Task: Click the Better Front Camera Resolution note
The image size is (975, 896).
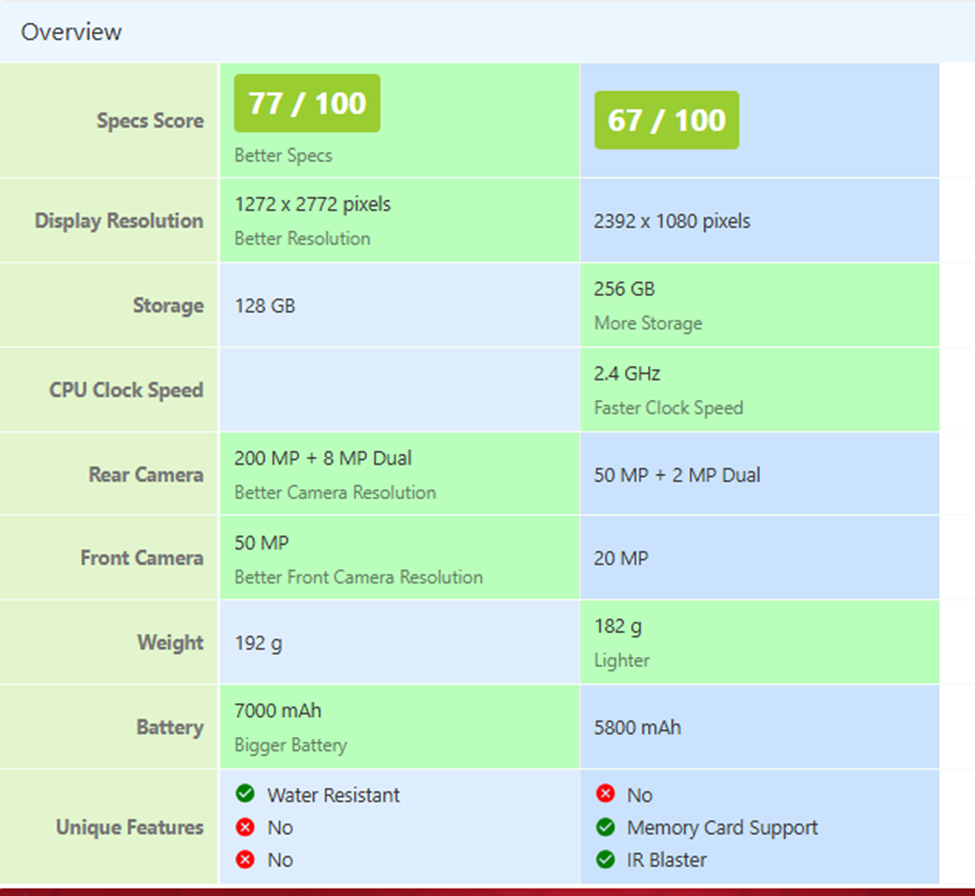Action: point(358,577)
